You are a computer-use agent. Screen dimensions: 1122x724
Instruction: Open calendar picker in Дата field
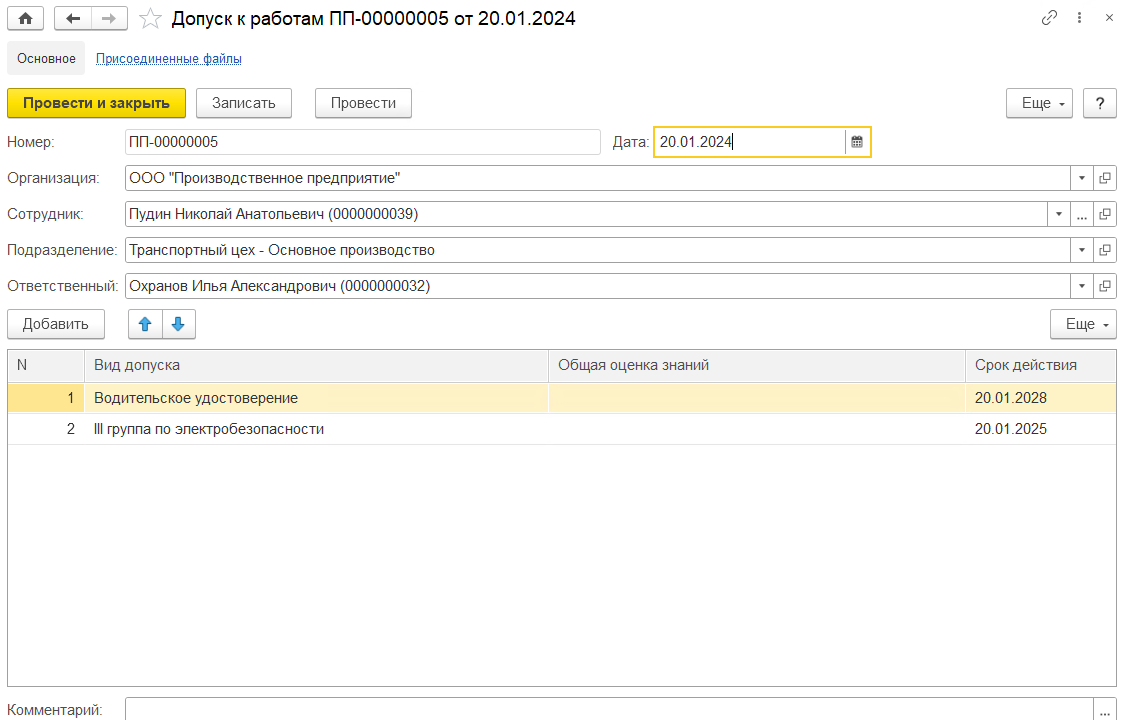coord(857,142)
